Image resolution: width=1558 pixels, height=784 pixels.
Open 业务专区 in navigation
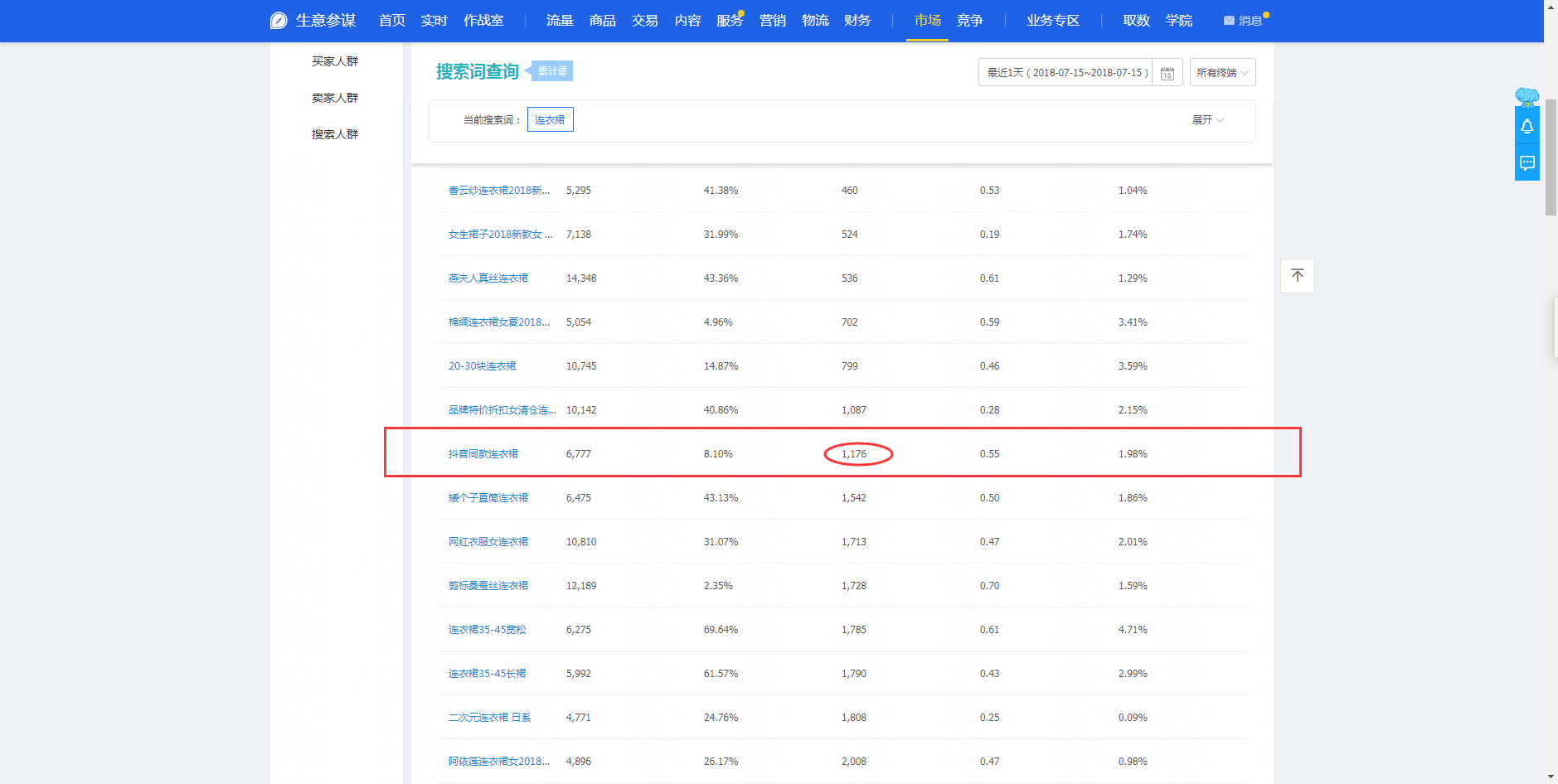tap(1053, 21)
